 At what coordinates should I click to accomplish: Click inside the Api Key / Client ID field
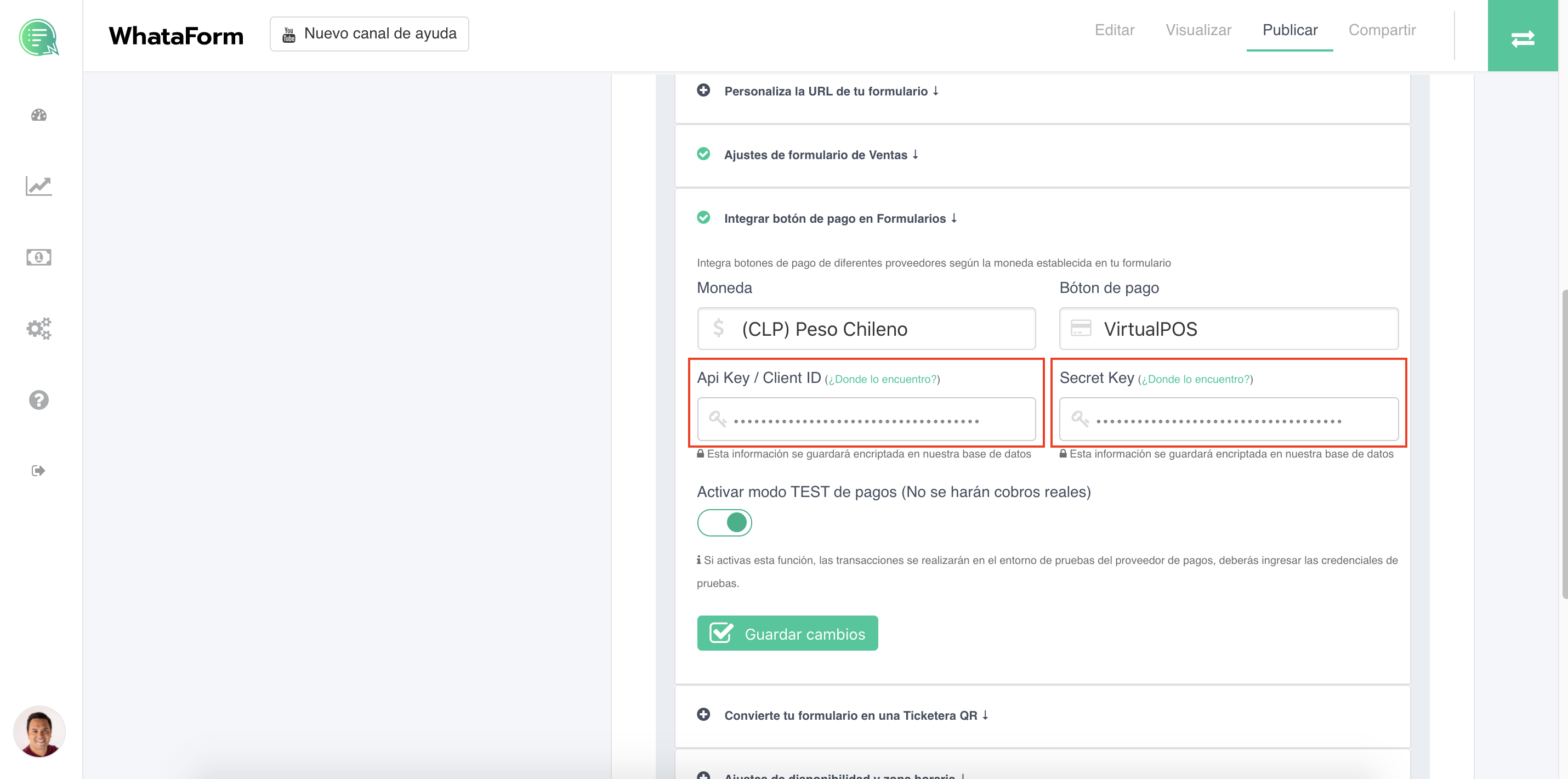coord(866,419)
